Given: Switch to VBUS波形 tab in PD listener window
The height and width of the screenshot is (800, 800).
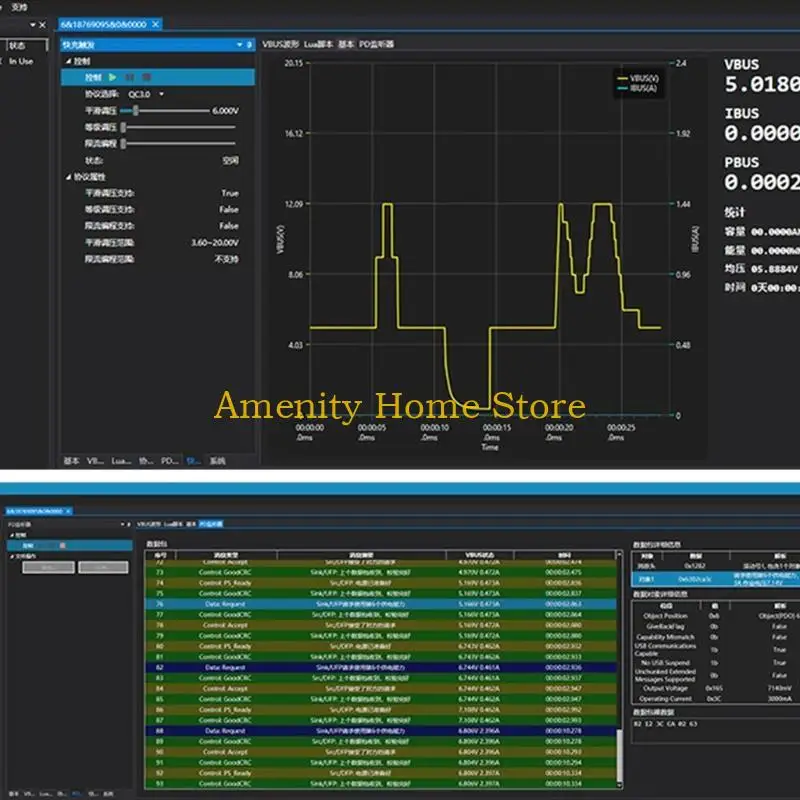Looking at the screenshot, I should [x=149, y=523].
